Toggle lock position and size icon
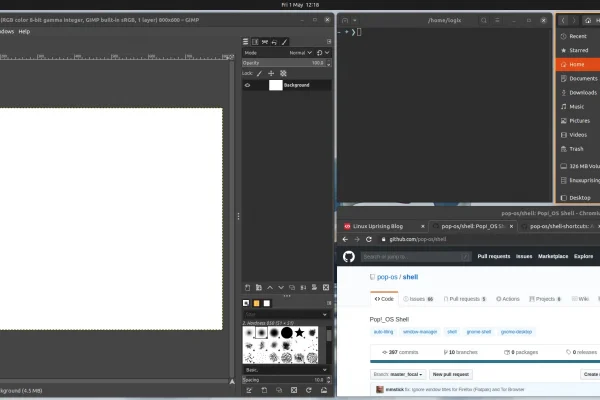Image resolution: width=600 pixels, height=400 pixels. pyautogui.click(x=271, y=73)
